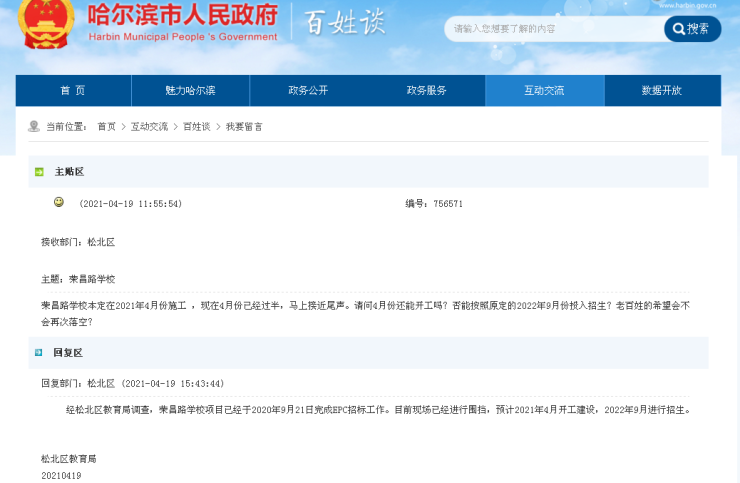Click 我要留言 in the breadcrumb

[244, 127]
